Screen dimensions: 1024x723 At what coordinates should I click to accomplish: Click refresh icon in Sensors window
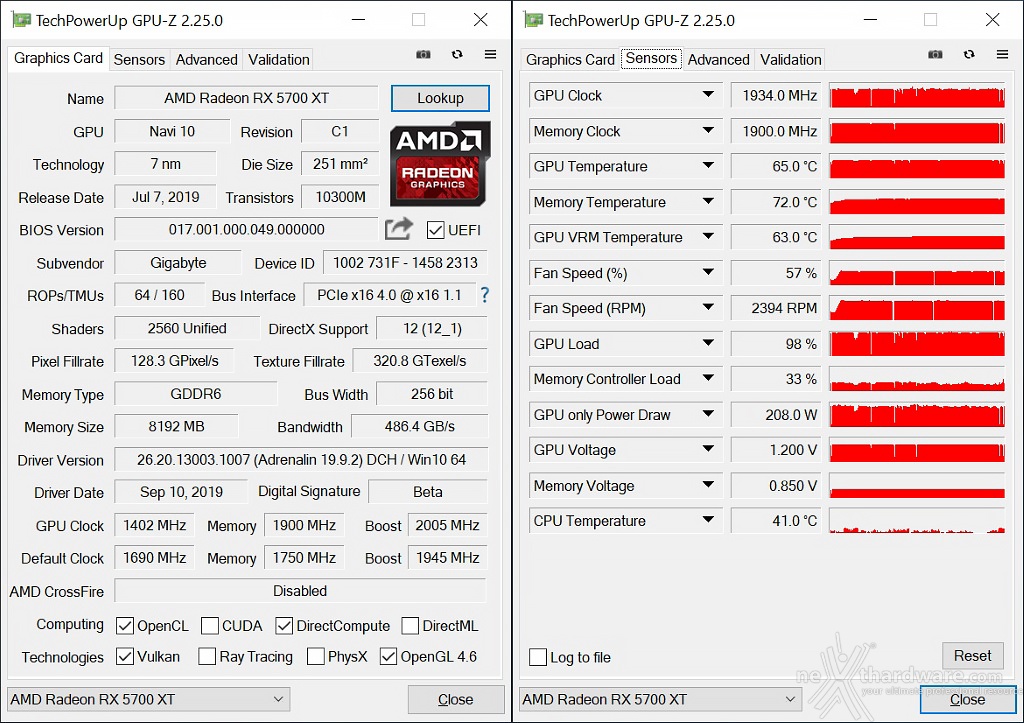click(969, 54)
